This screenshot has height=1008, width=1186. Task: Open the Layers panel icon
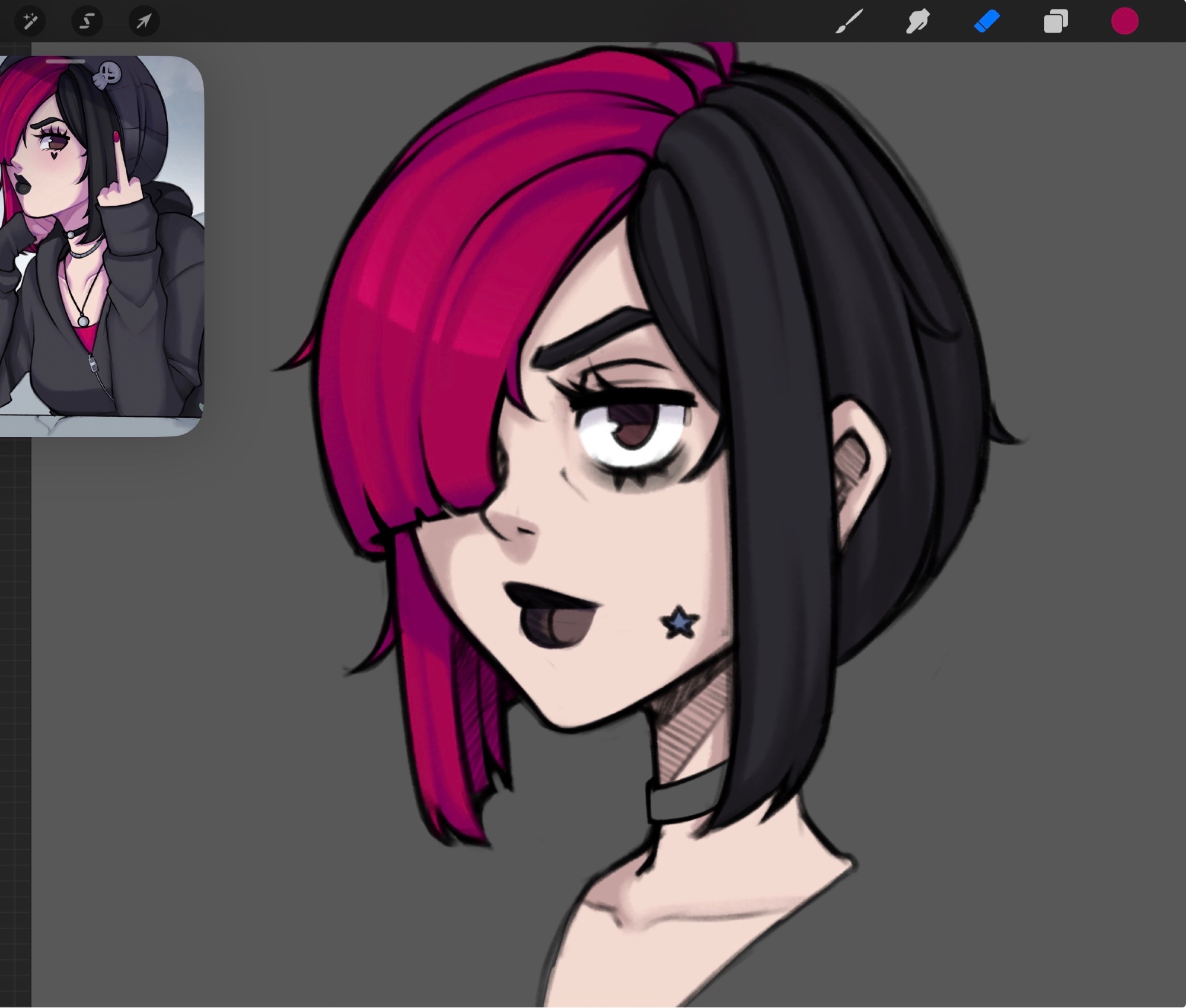pyautogui.click(x=1056, y=22)
